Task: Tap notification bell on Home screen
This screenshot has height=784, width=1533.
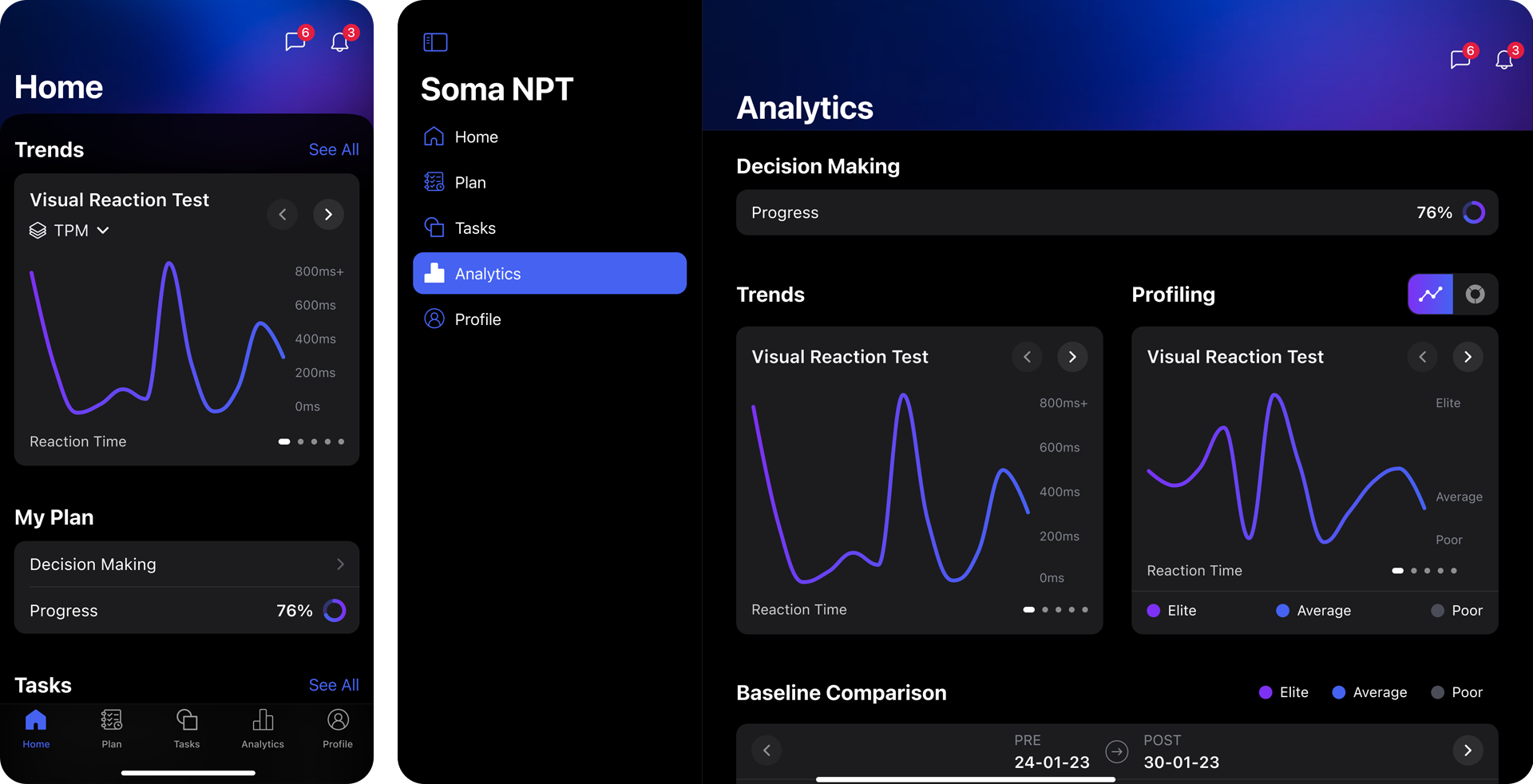Action: (340, 42)
